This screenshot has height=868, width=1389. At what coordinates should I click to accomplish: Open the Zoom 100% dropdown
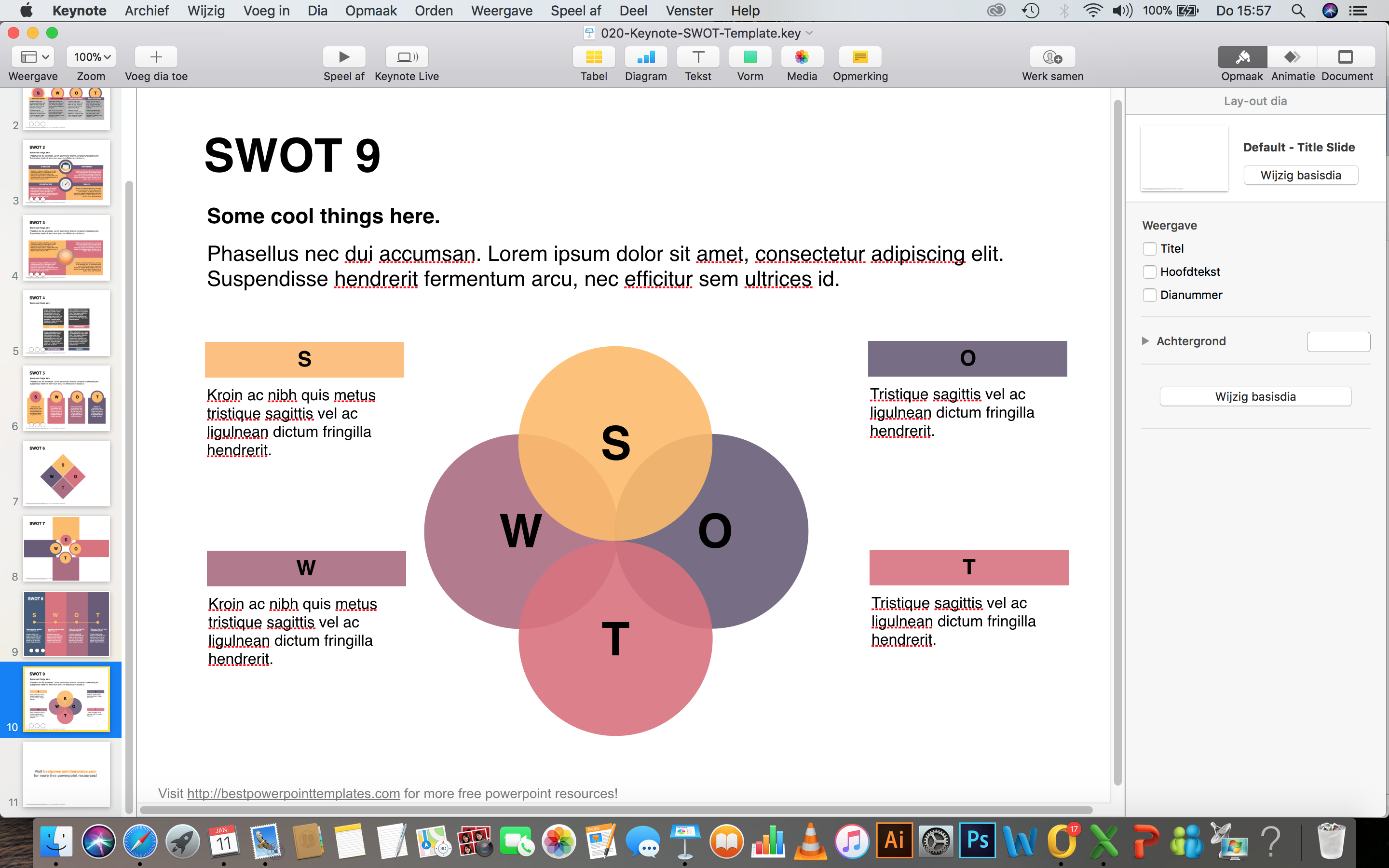[91, 57]
